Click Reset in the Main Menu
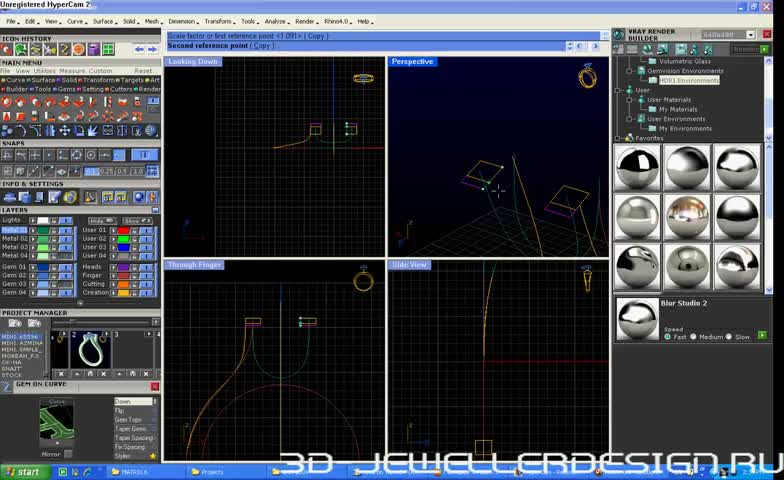 pos(143,71)
